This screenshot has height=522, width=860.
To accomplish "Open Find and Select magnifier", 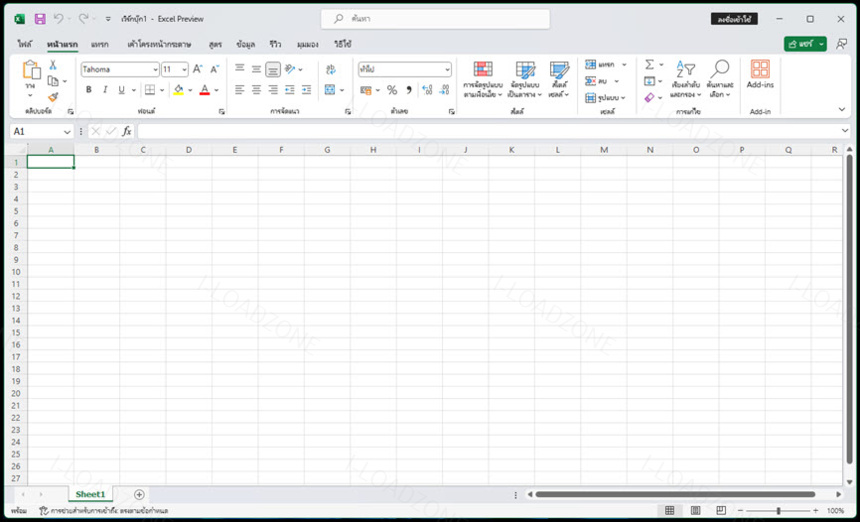I will pos(720,80).
